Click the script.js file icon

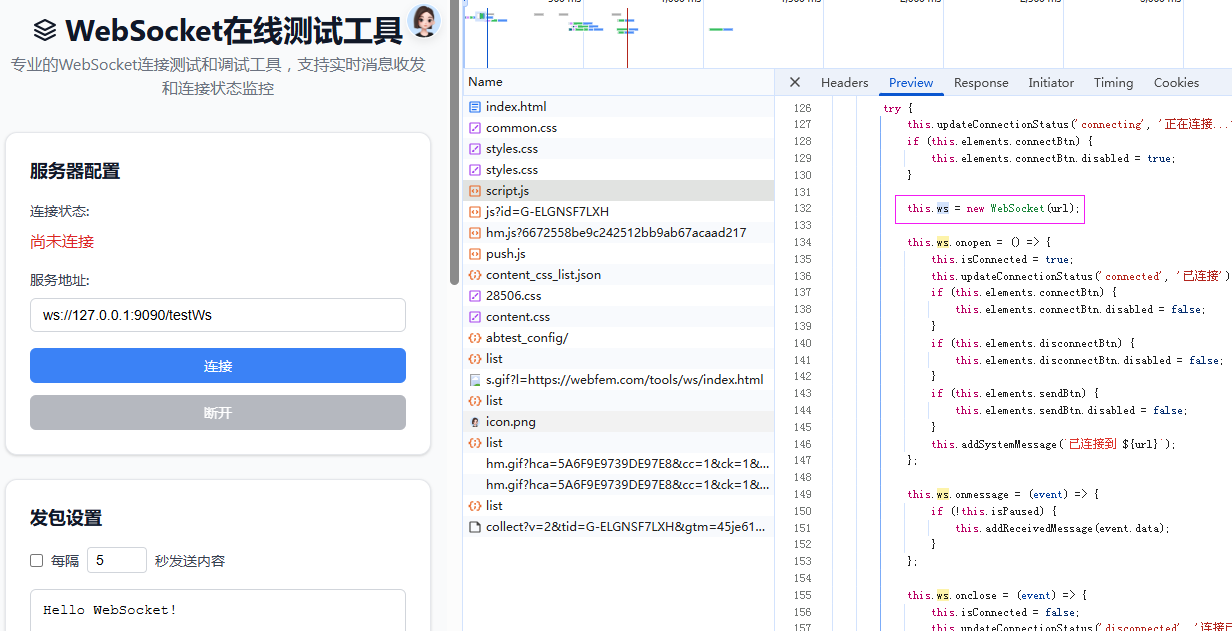(475, 191)
